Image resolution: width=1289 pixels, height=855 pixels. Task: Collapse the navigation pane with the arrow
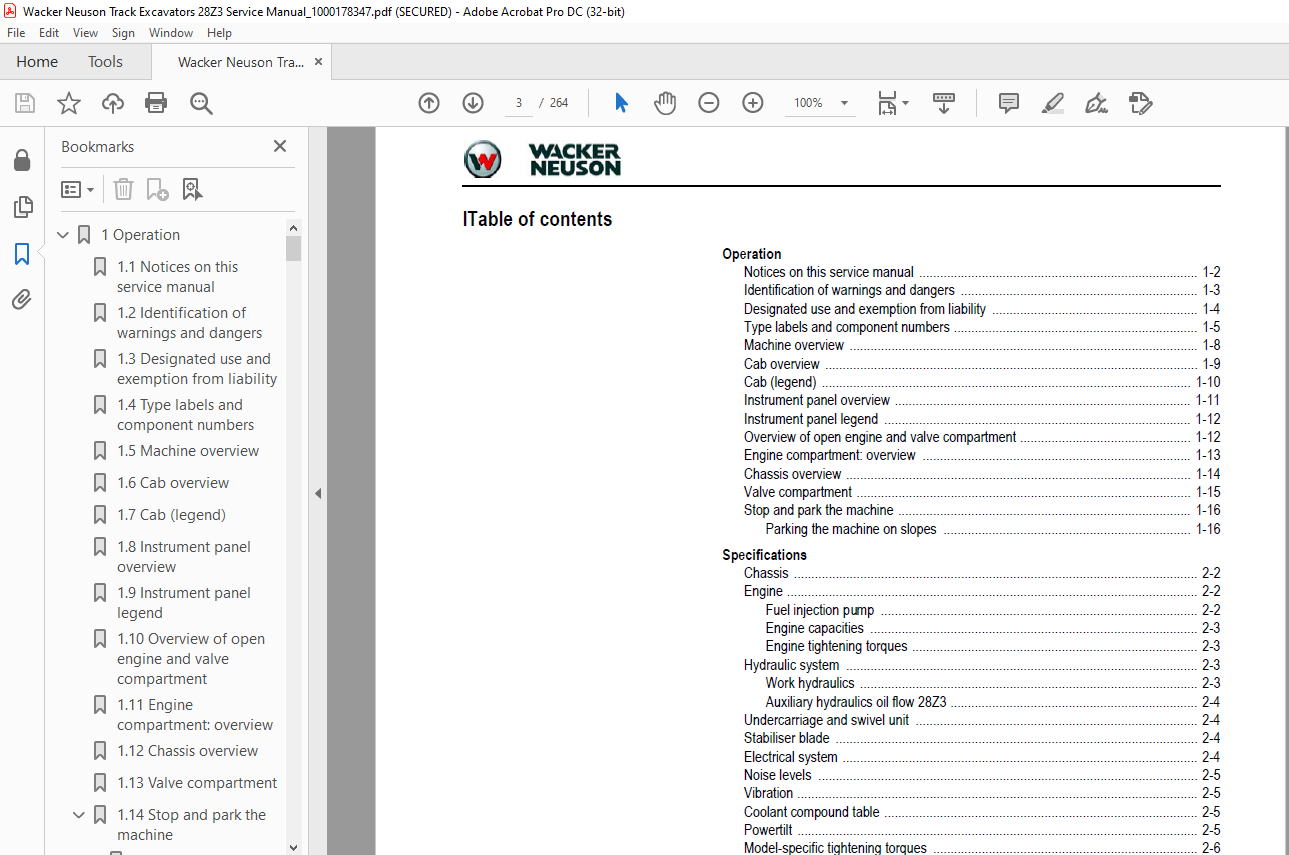coord(318,493)
